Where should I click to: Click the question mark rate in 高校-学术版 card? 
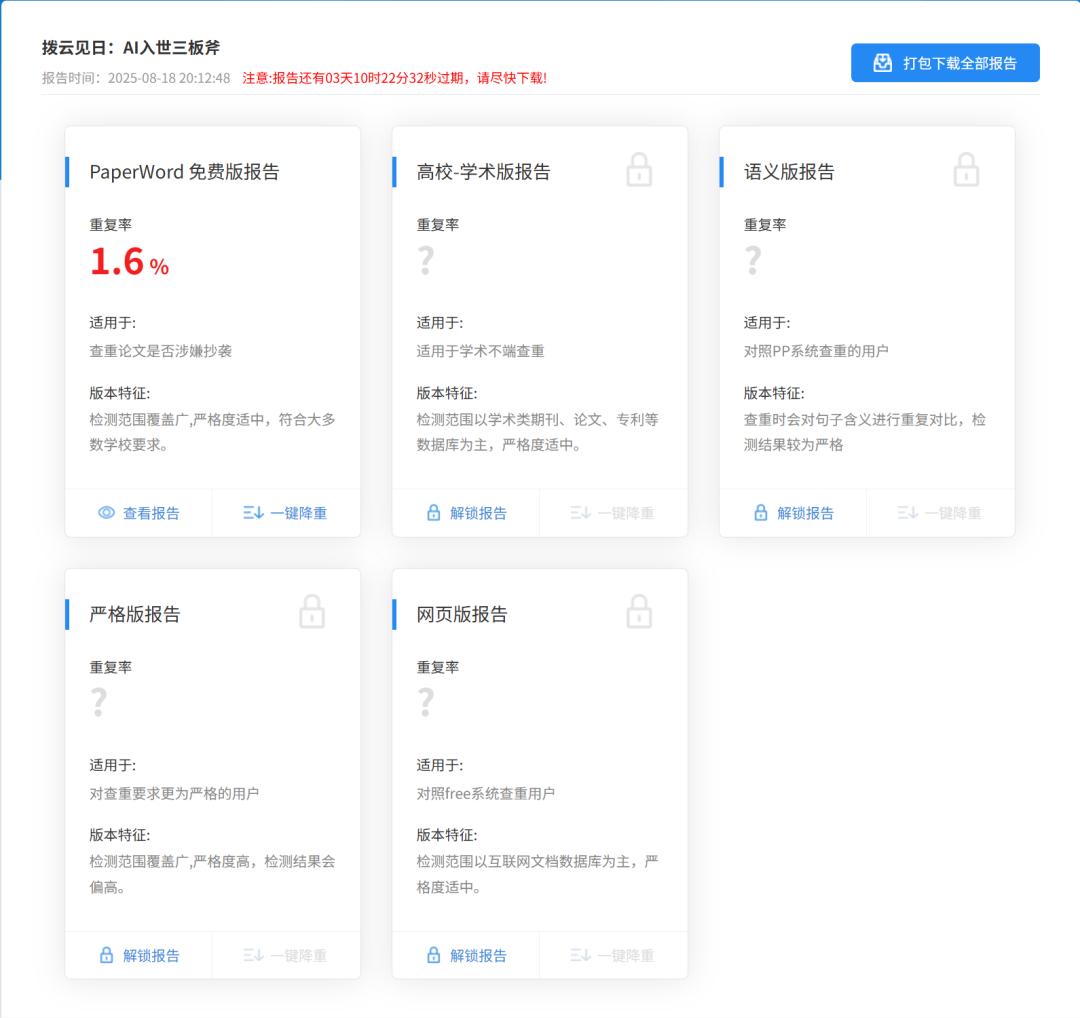click(426, 261)
